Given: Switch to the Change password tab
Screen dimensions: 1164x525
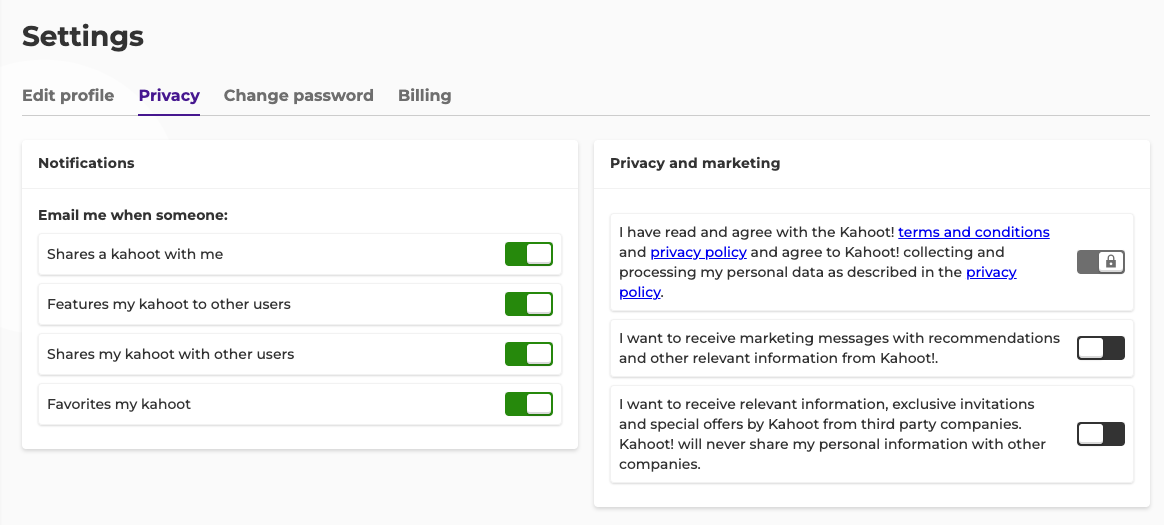Looking at the screenshot, I should pos(298,96).
